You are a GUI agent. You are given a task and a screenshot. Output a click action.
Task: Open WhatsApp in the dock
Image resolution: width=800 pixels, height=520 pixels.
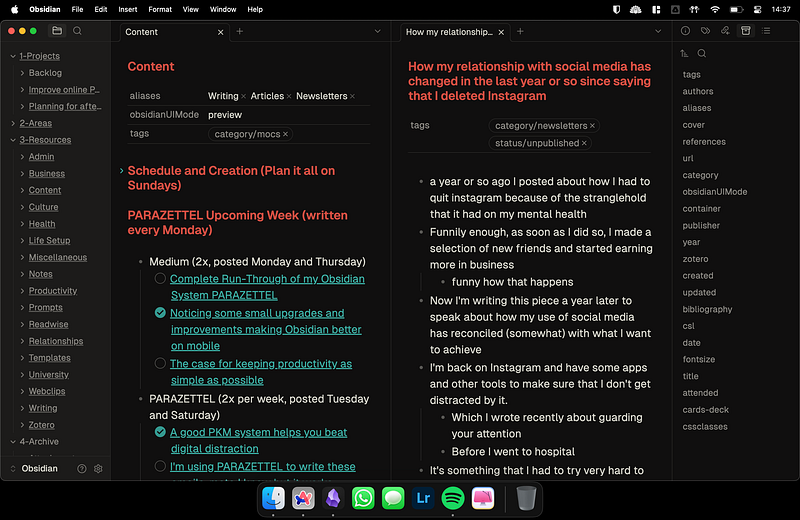(363, 498)
